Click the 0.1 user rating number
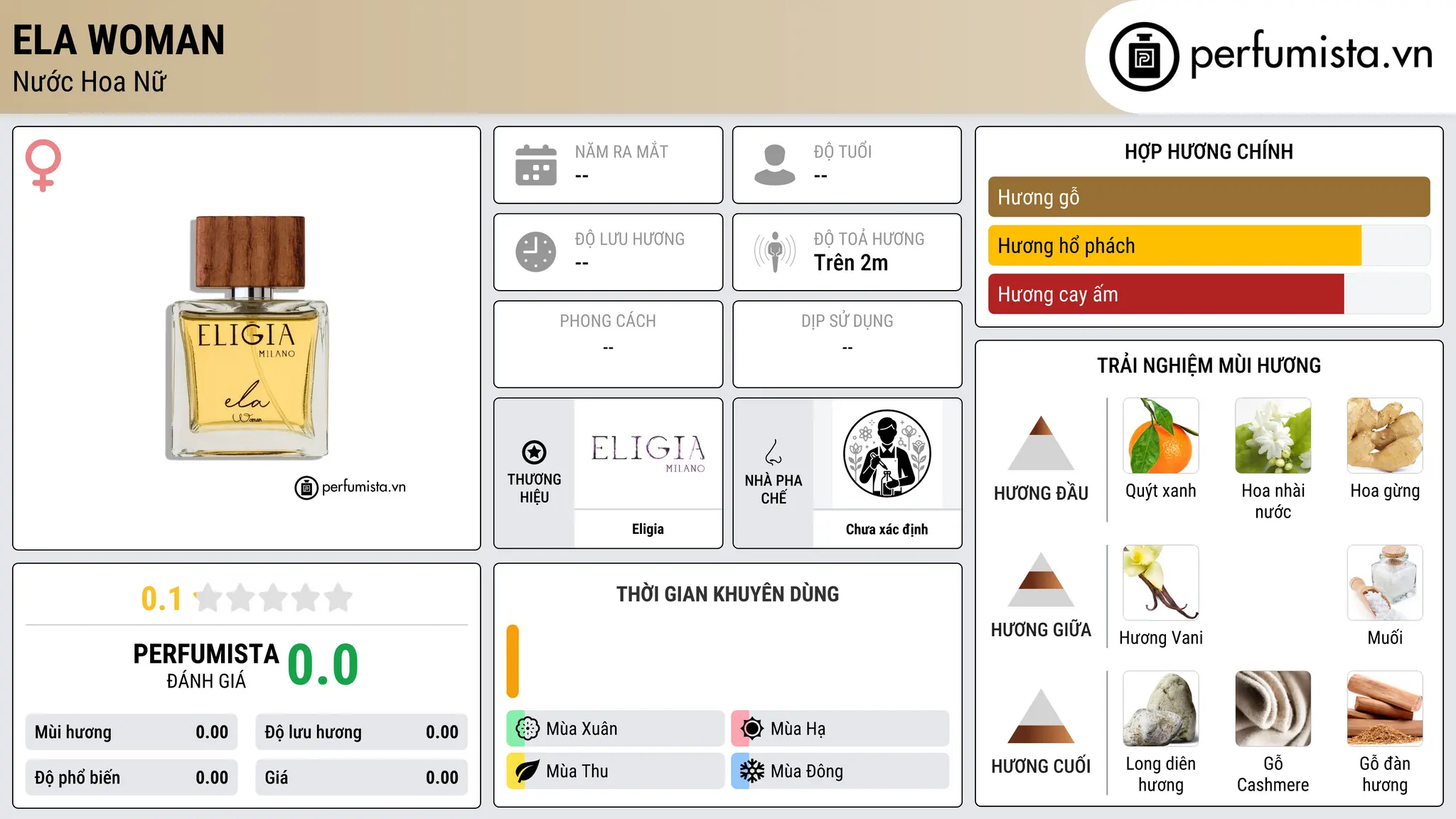The height and width of the screenshot is (819, 1456). click(x=161, y=599)
